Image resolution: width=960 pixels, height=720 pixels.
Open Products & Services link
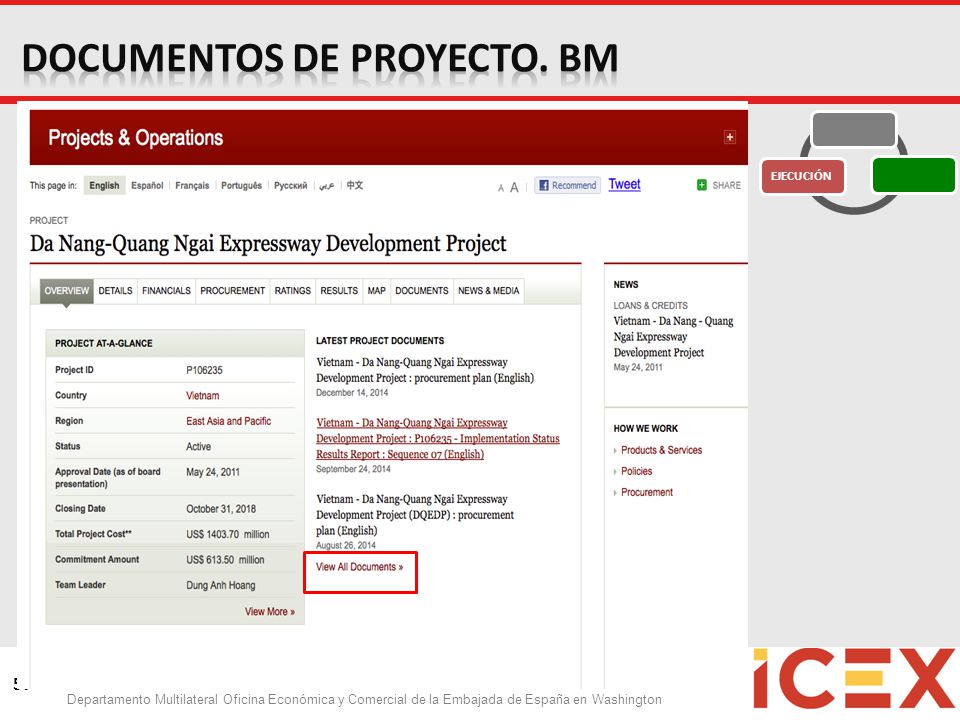(661, 450)
